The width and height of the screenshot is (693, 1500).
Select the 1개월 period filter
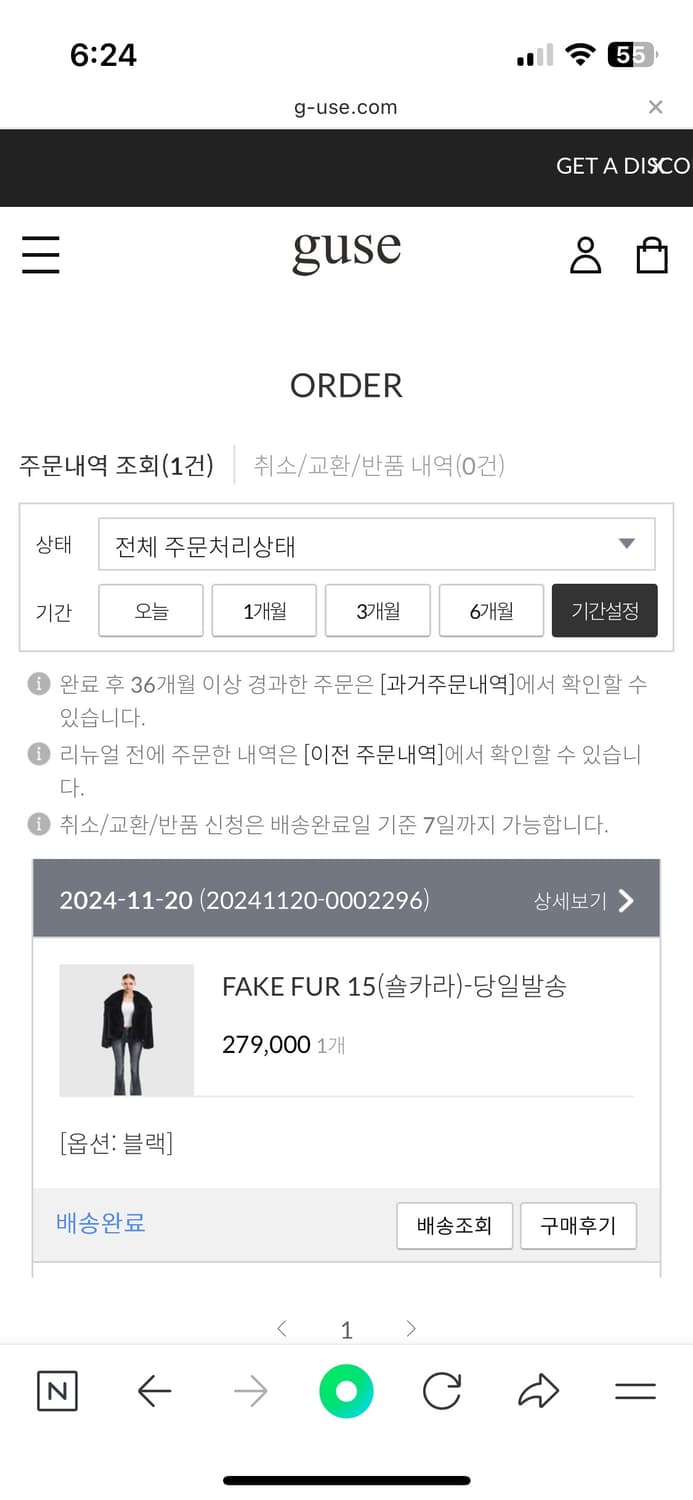tap(264, 610)
